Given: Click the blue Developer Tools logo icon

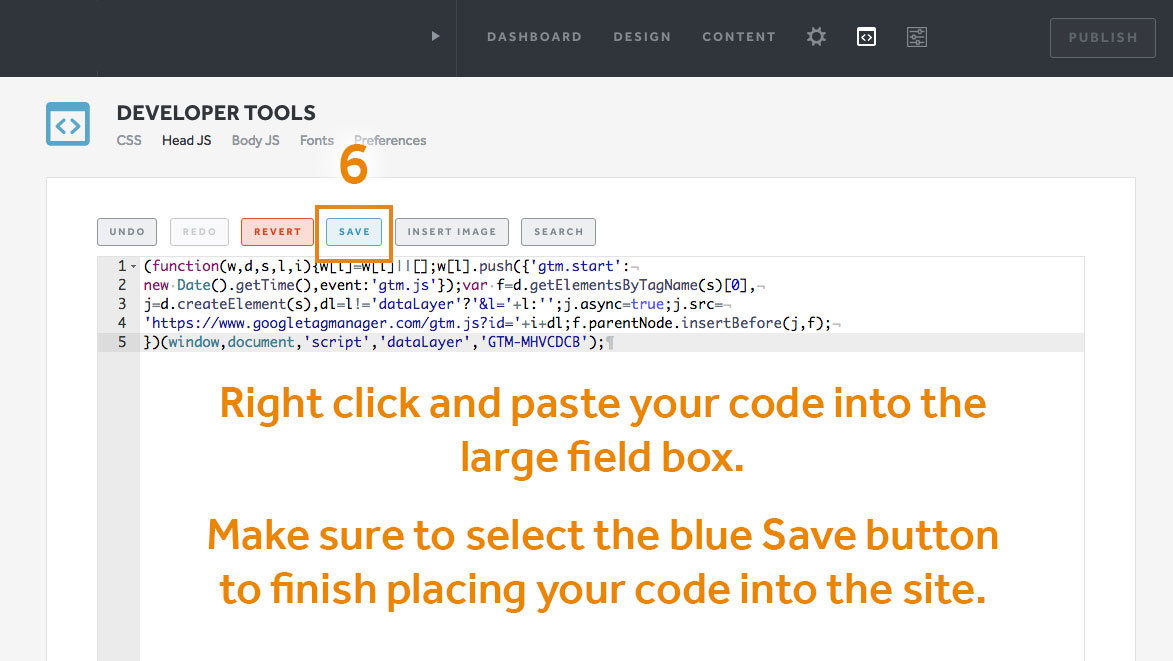Looking at the screenshot, I should tap(68, 124).
